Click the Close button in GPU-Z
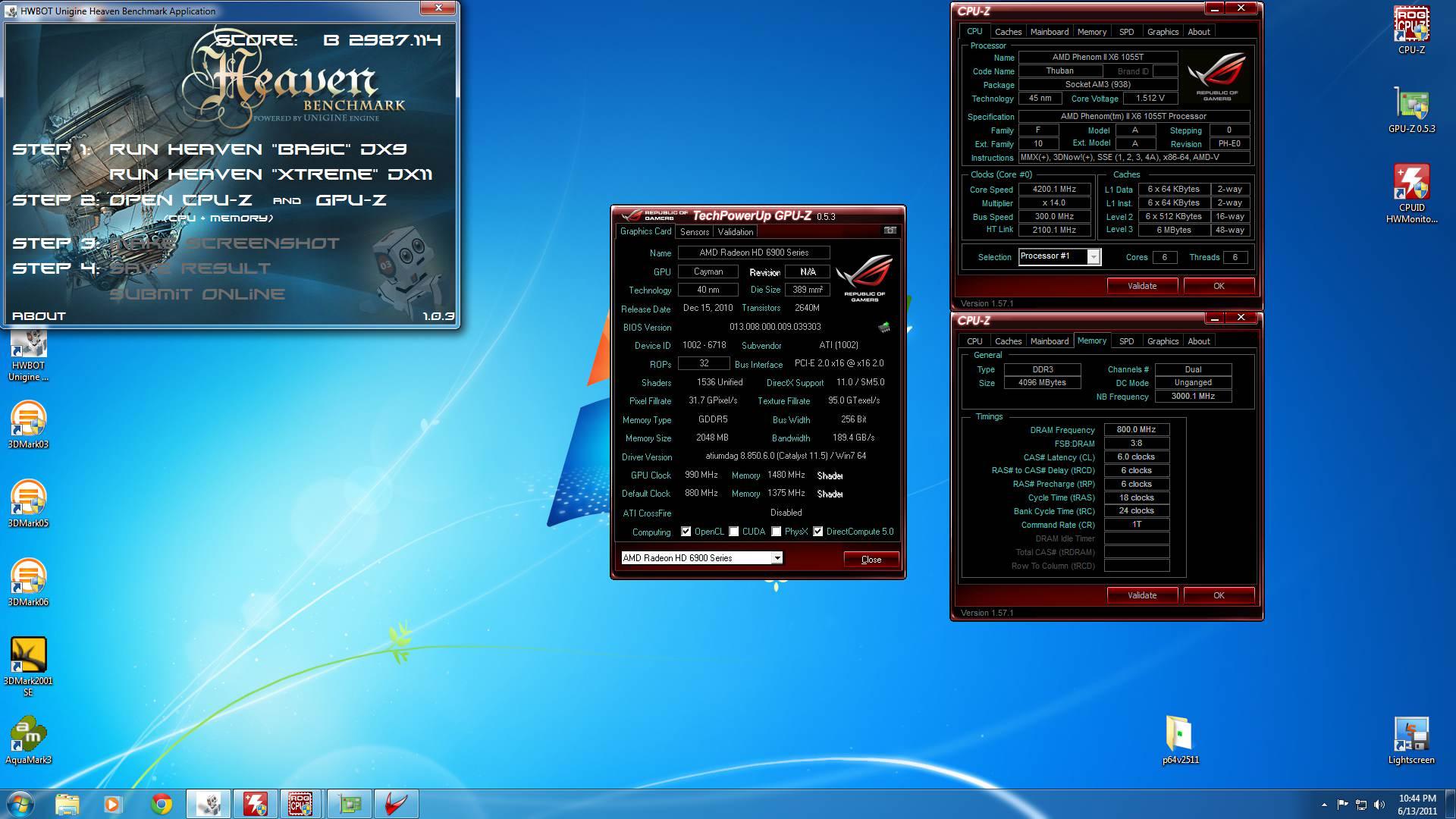 click(x=871, y=560)
